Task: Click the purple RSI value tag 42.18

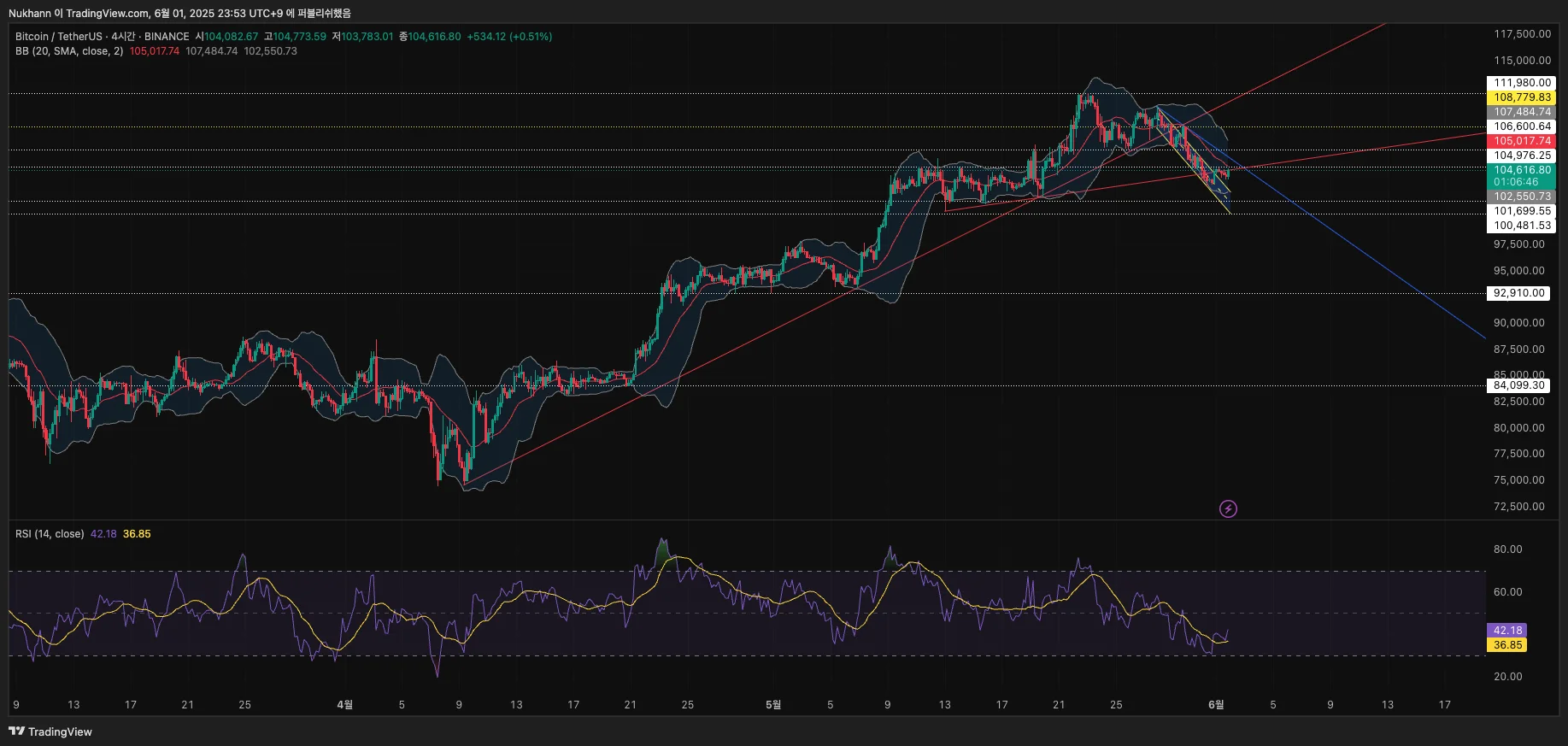Action: click(1507, 631)
